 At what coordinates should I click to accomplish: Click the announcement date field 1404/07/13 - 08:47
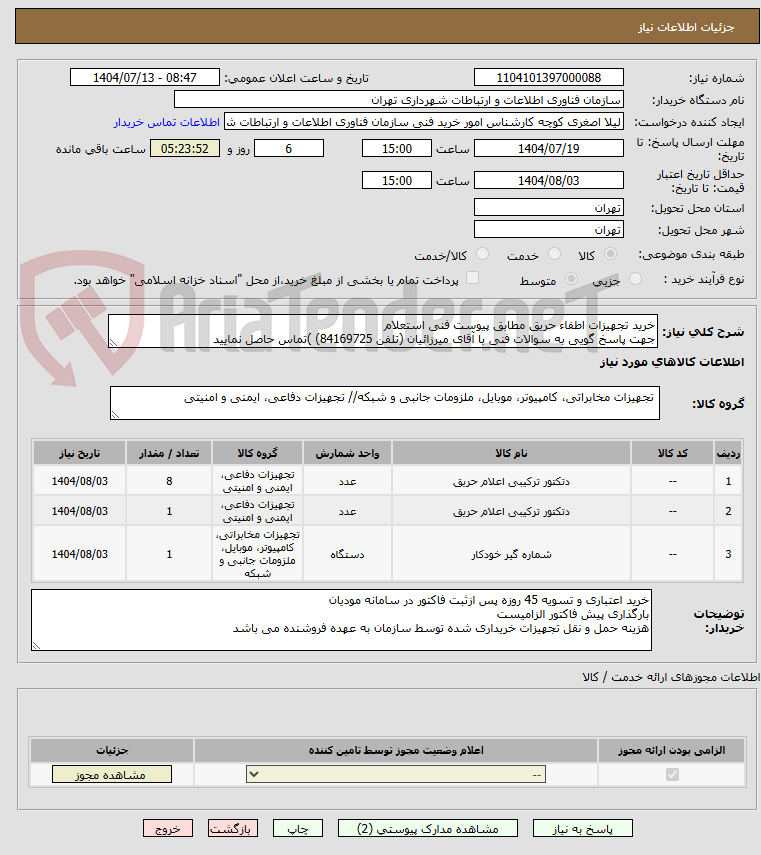tap(145, 77)
